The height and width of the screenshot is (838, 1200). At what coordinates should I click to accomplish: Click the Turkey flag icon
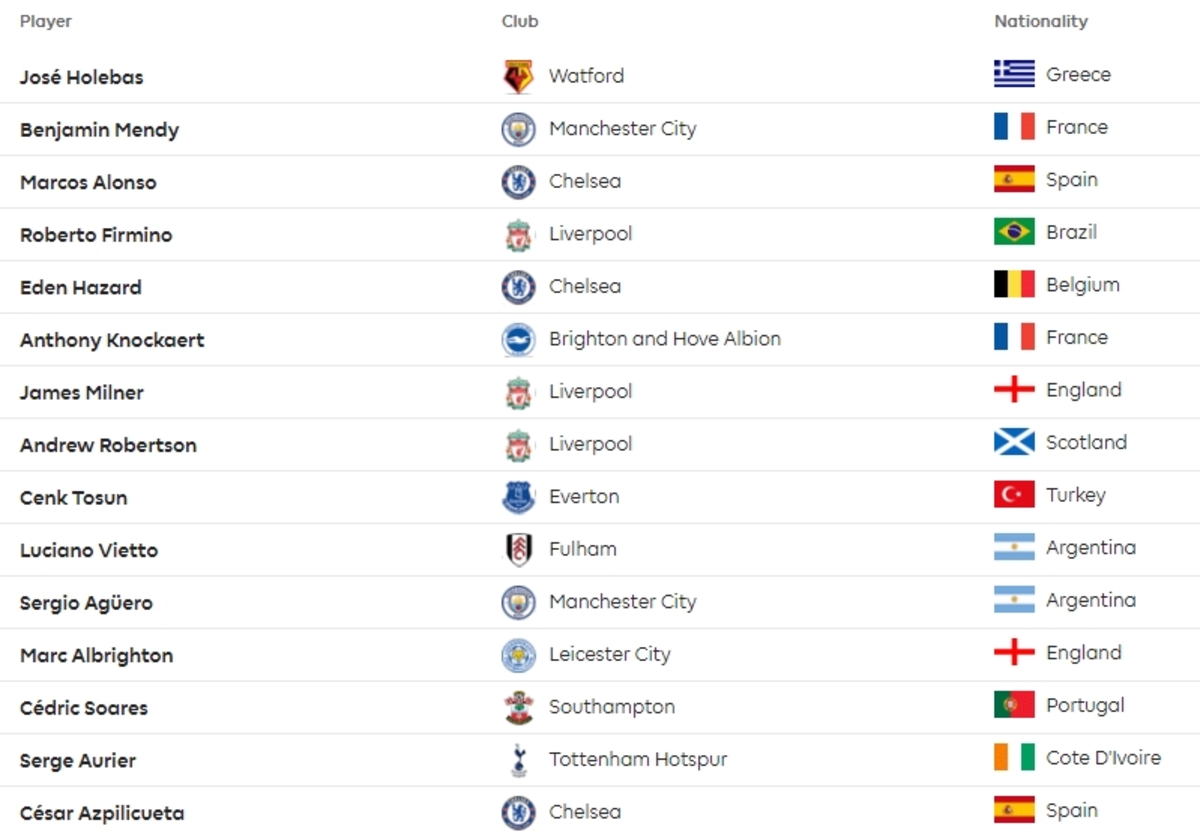1014,495
